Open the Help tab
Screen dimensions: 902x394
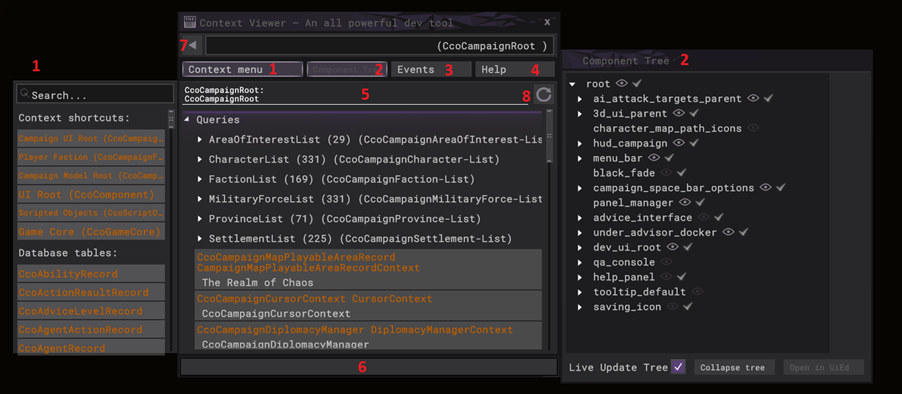coord(515,70)
